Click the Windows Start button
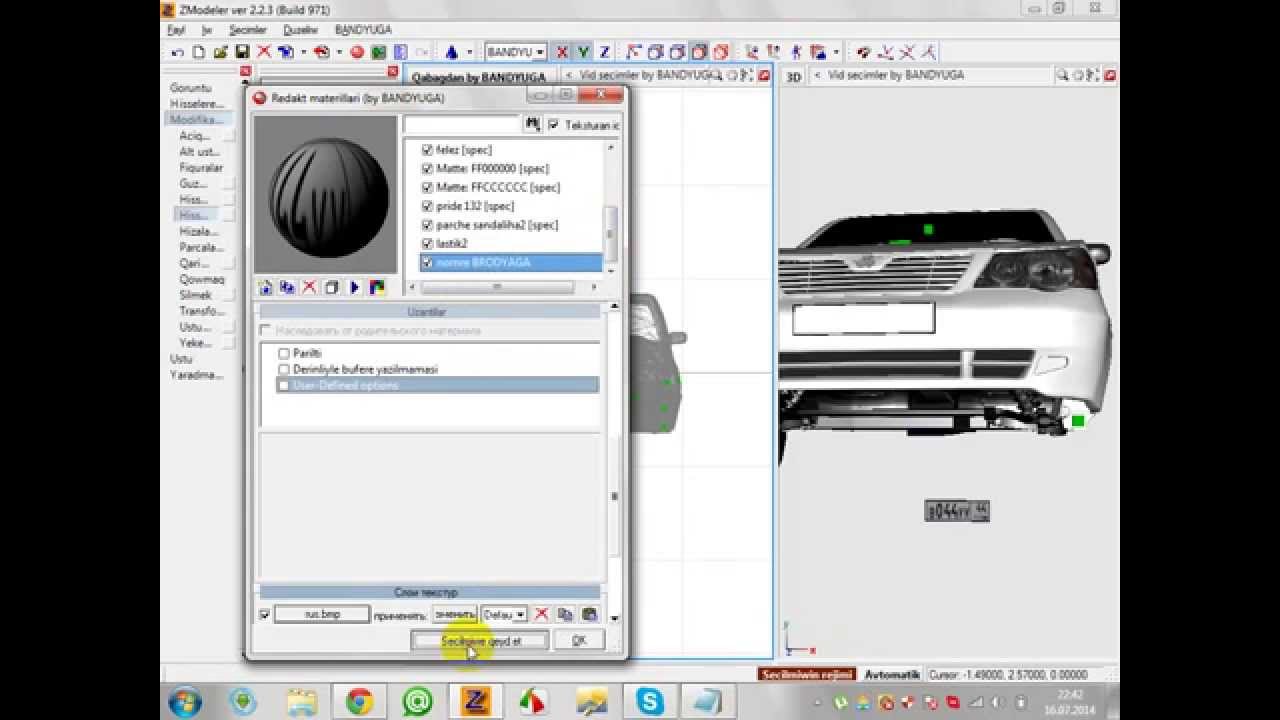Screen dimensions: 1280x720 tap(185, 702)
